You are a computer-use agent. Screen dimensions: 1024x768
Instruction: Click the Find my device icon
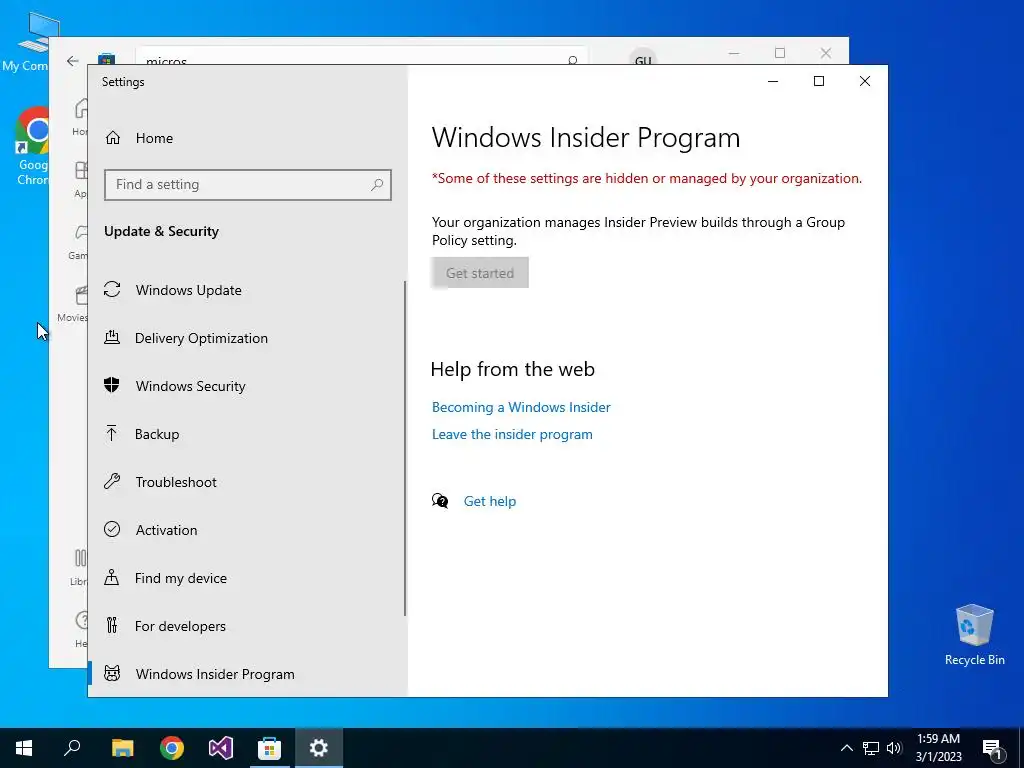tap(112, 577)
